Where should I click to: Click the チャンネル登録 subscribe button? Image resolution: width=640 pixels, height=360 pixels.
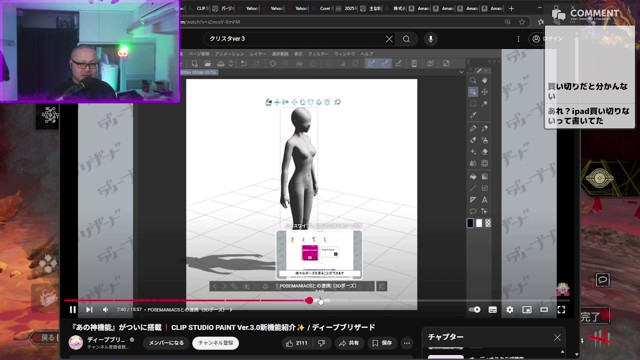(x=216, y=343)
